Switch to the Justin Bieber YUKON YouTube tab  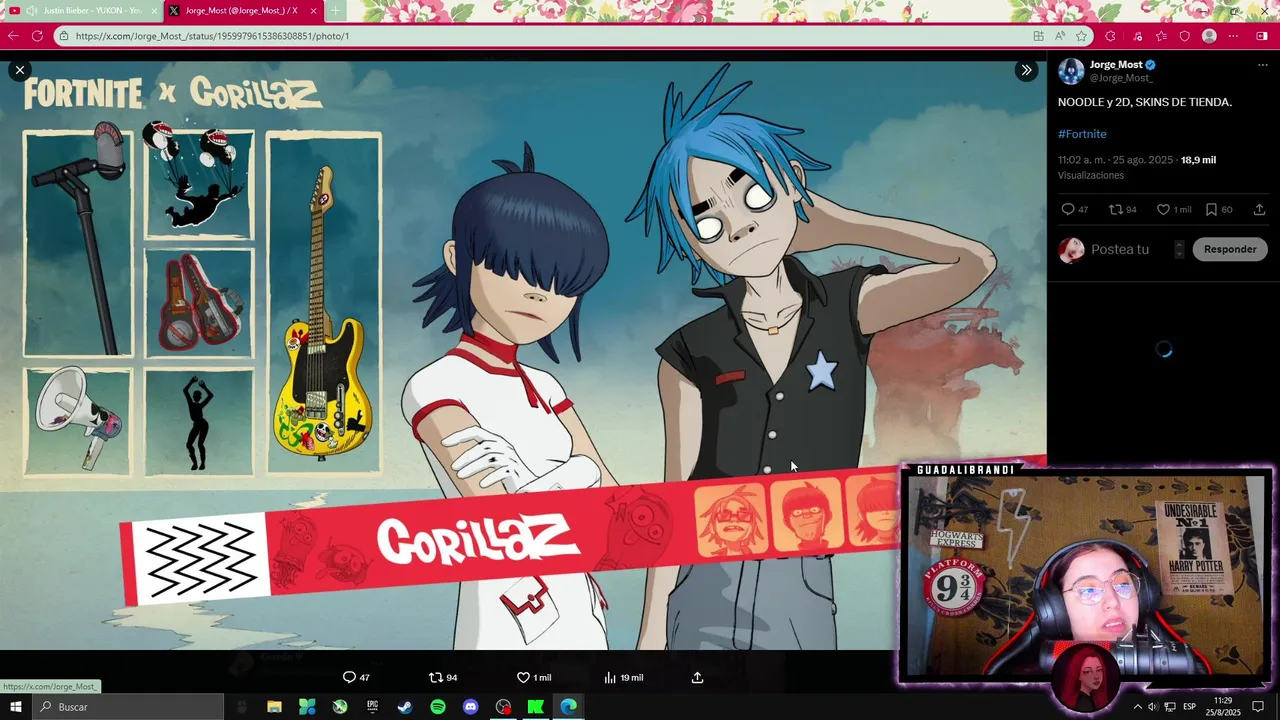tap(83, 10)
